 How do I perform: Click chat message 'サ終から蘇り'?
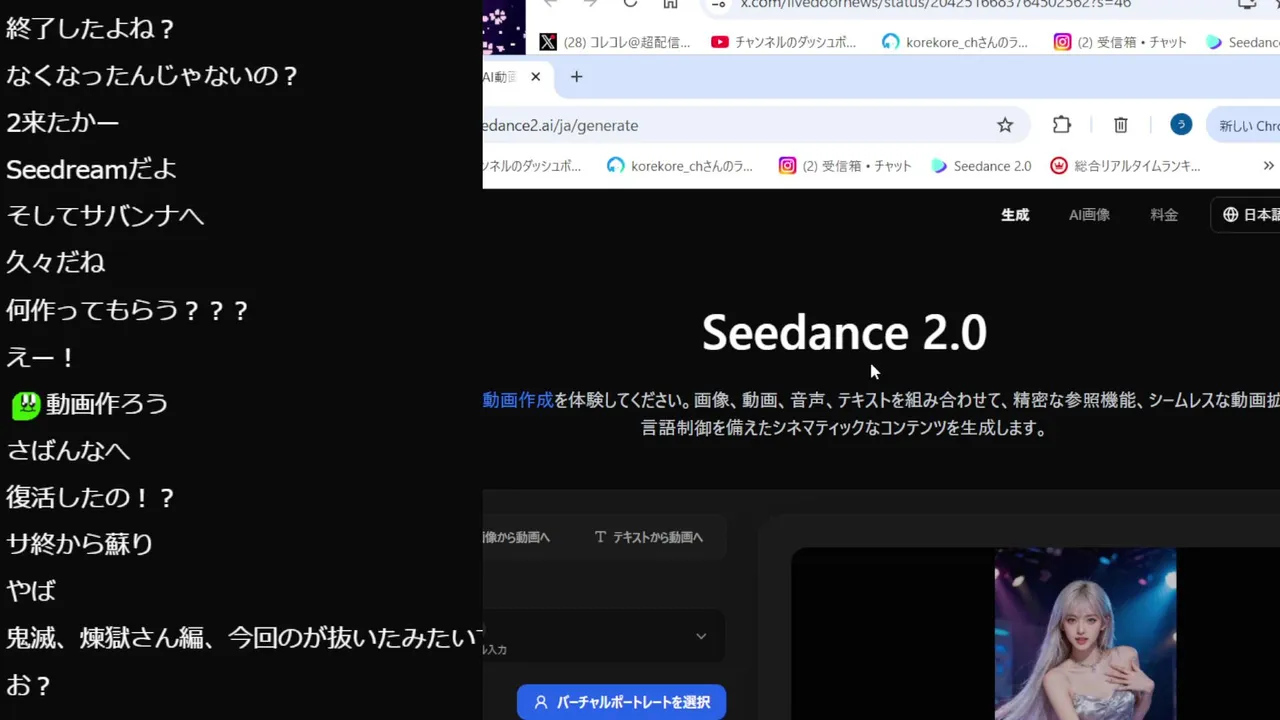80,544
